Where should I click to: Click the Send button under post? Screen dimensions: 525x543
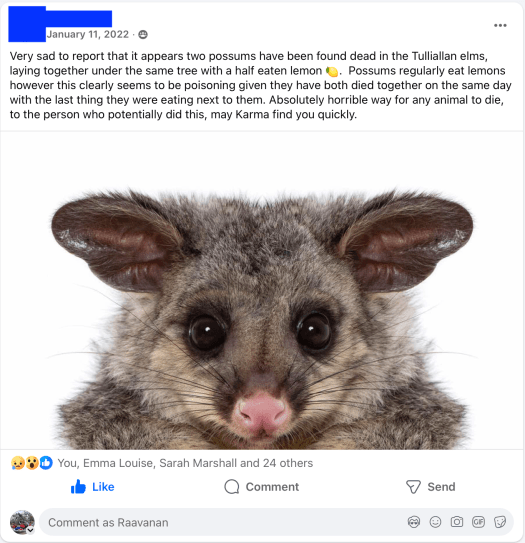[430, 487]
